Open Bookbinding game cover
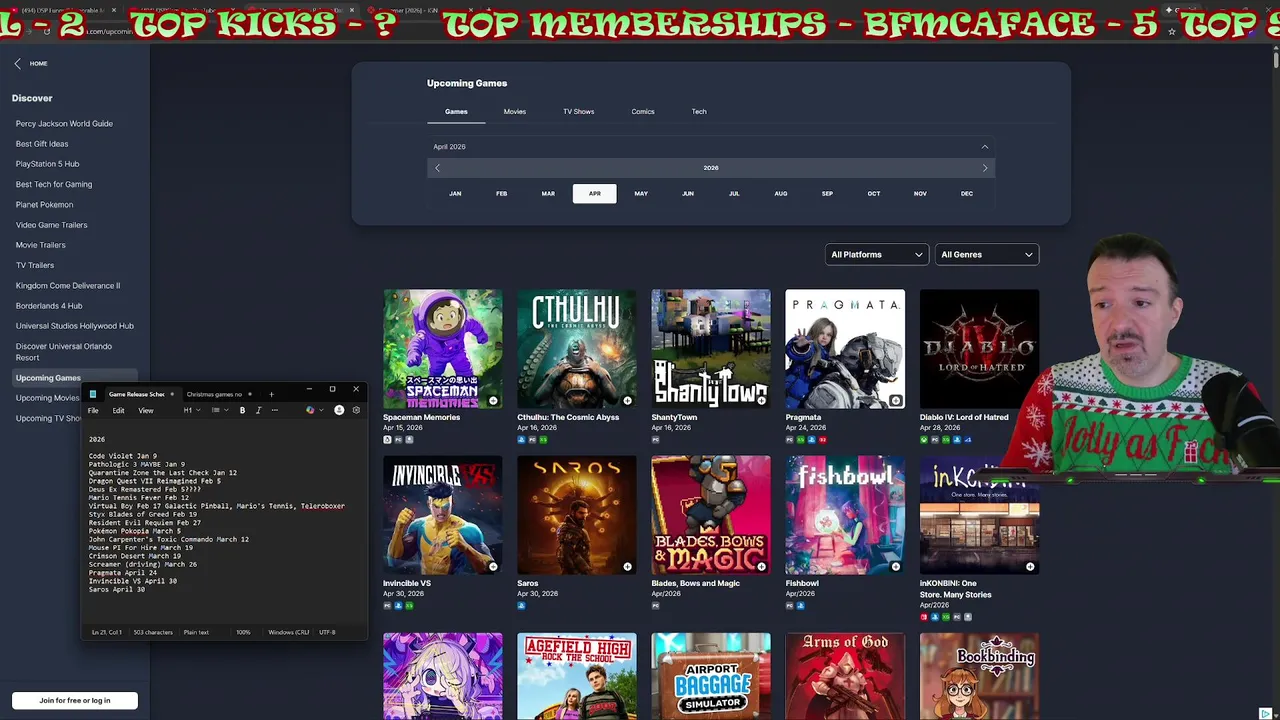Viewport: 1280px width, 720px height. 979,676
